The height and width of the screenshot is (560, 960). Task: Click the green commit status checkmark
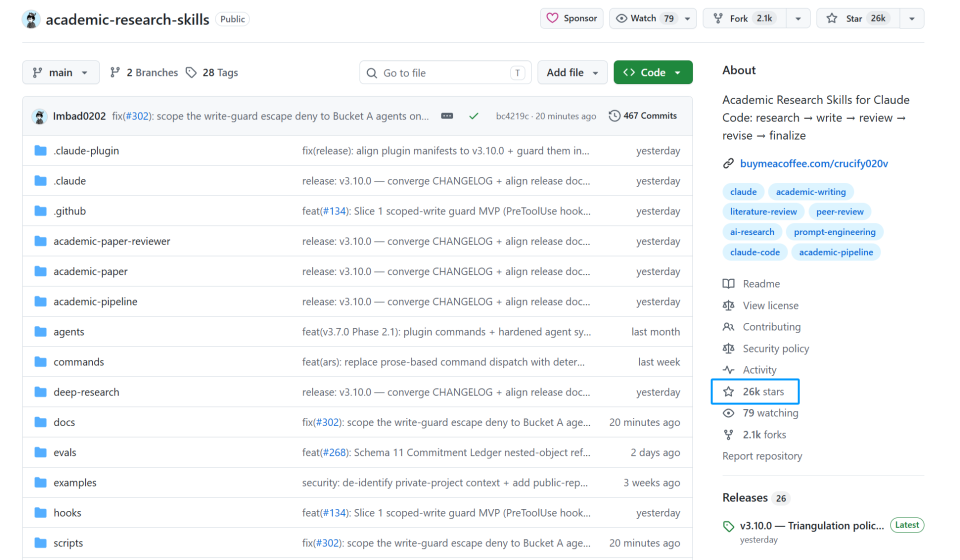[x=473, y=116]
